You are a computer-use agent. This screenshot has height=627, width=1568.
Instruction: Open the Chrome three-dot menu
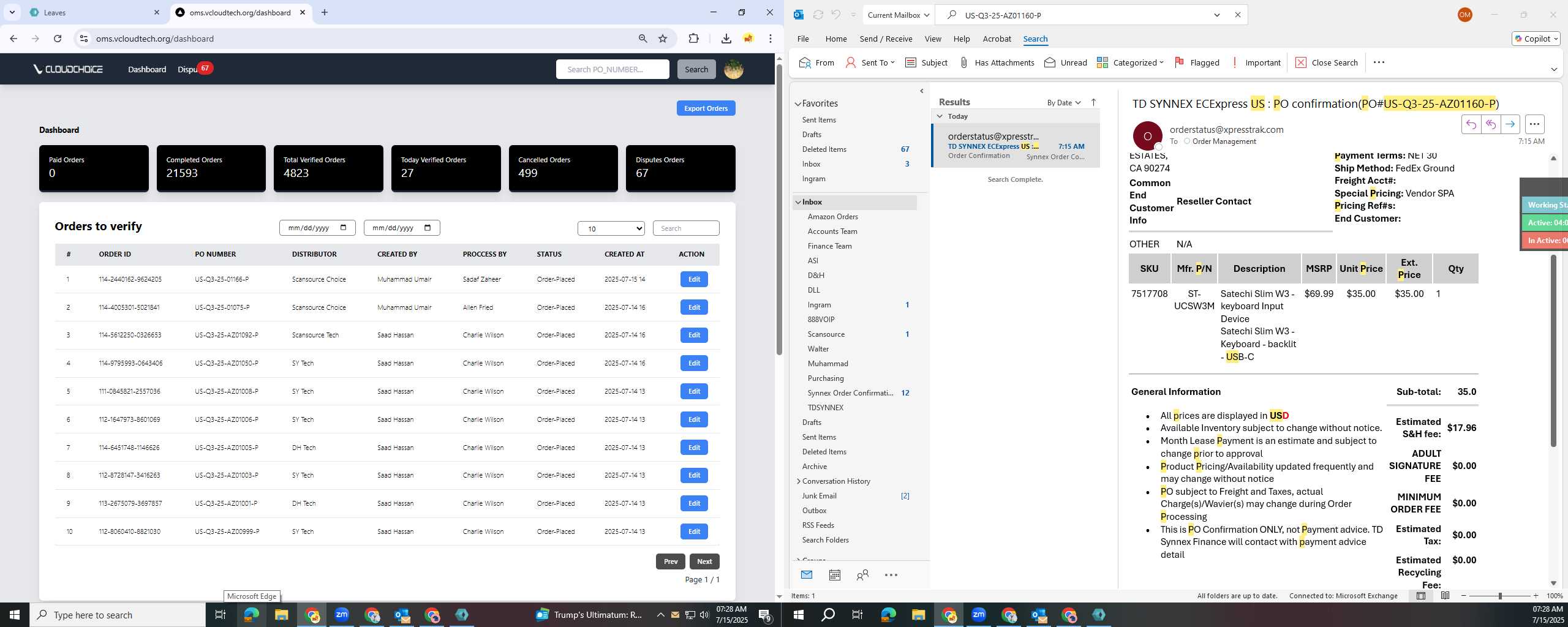click(771, 39)
